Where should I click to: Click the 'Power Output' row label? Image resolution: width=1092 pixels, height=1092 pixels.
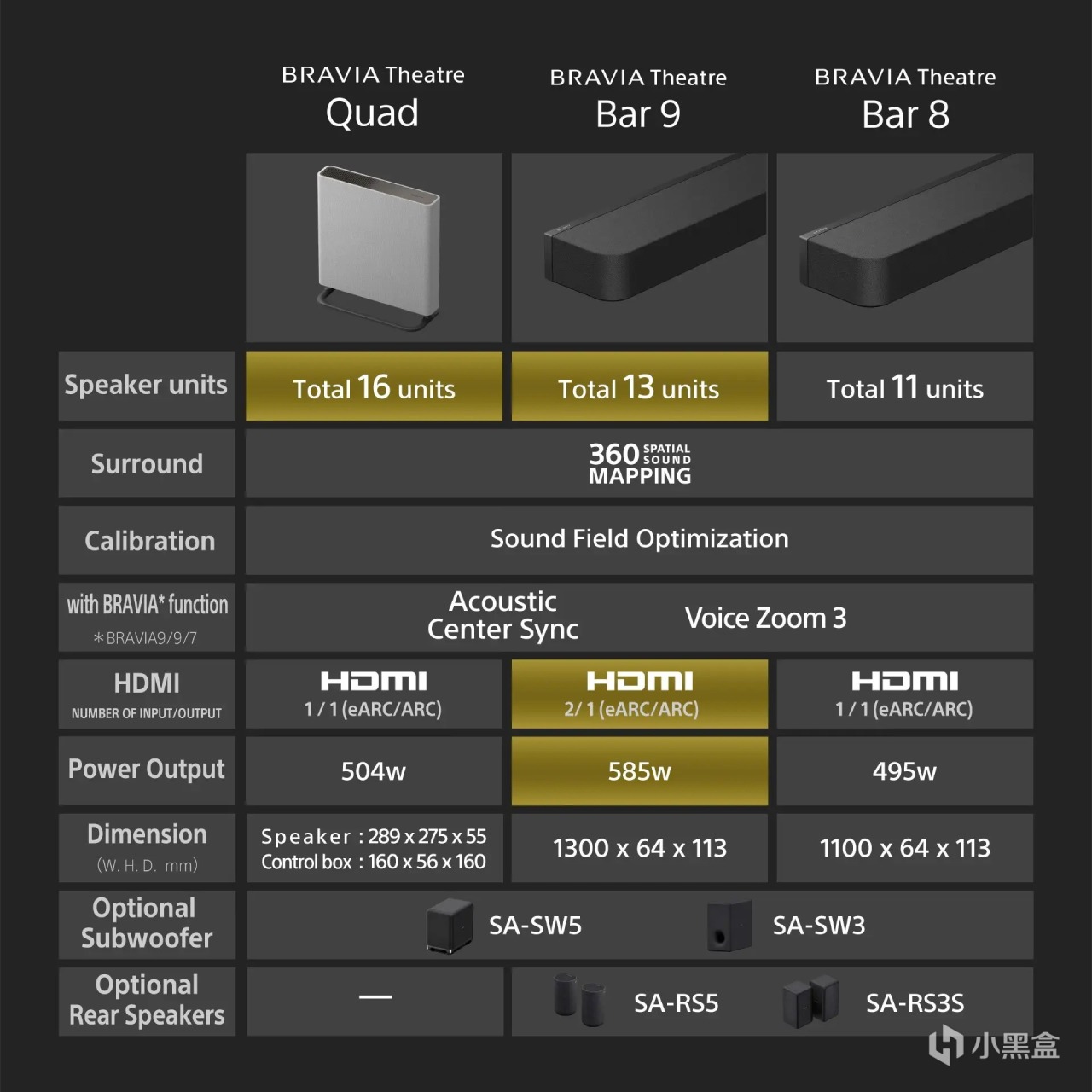147,770
